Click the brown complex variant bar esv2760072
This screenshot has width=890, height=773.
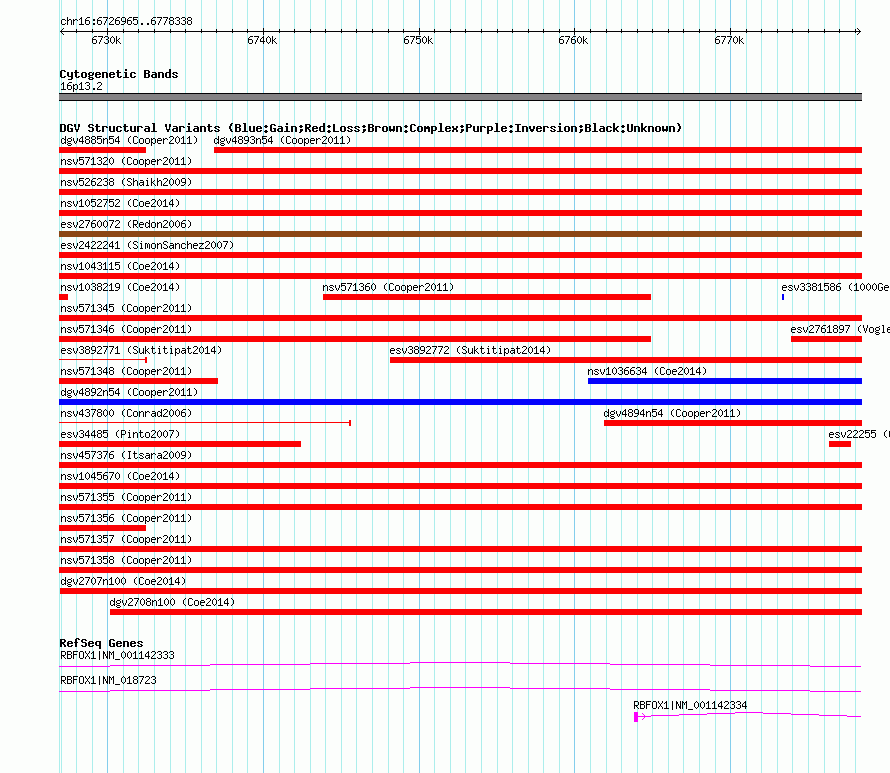460,234
